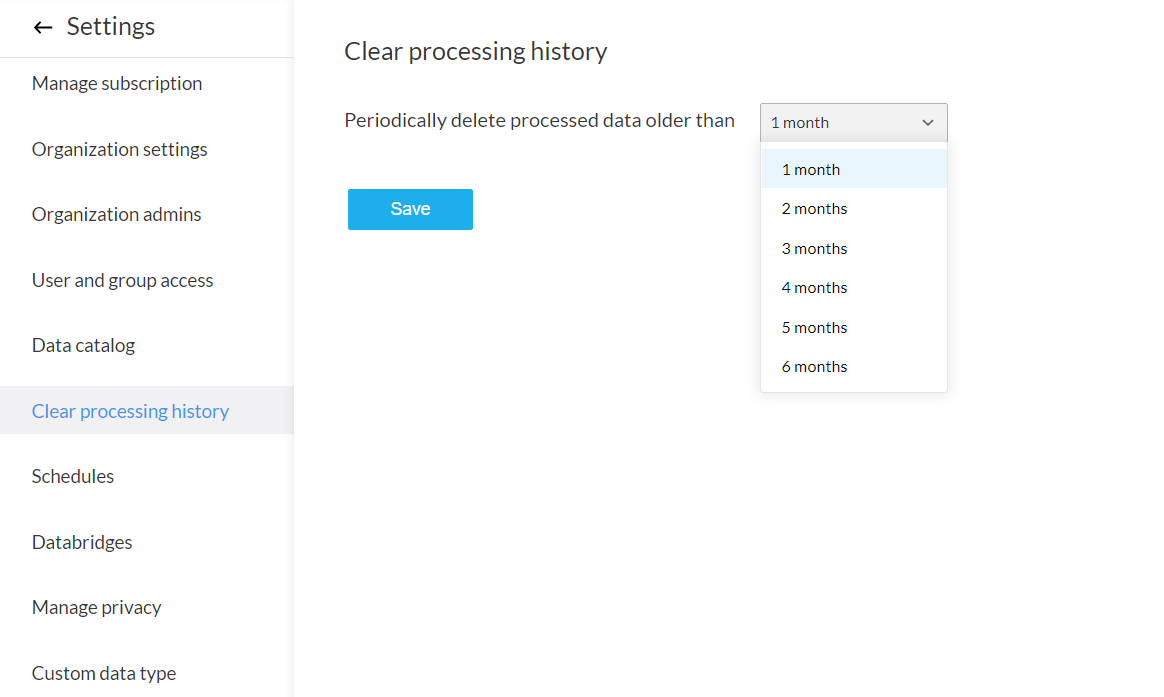
Task: Open Databridges settings
Action: (x=82, y=543)
